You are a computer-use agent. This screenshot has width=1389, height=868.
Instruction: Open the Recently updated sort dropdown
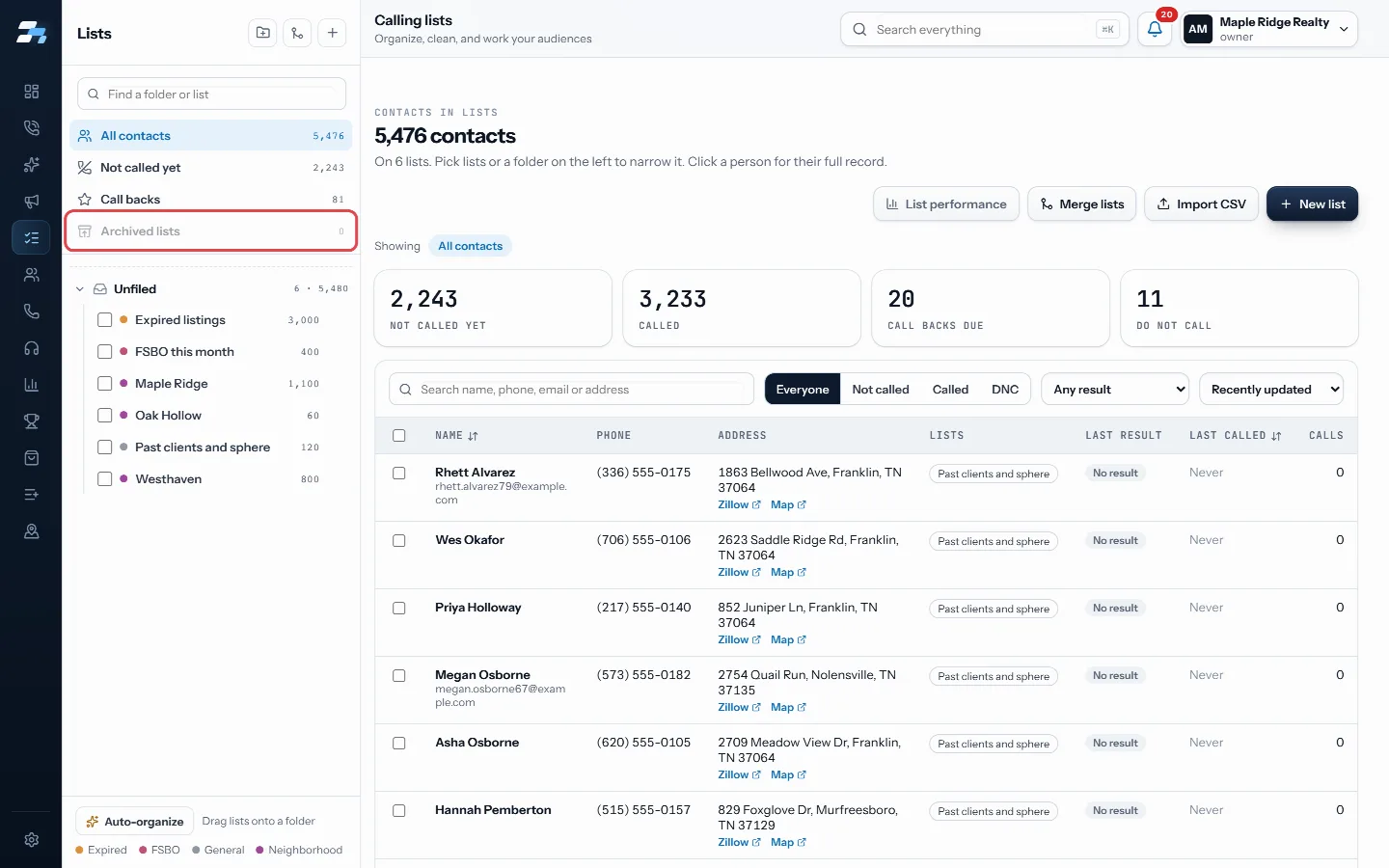[1271, 390]
